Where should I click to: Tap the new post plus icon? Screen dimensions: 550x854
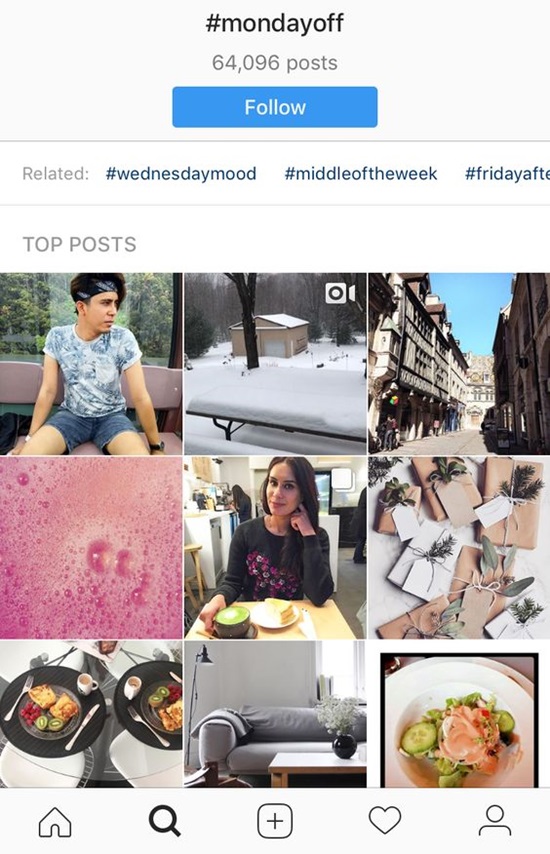275,821
